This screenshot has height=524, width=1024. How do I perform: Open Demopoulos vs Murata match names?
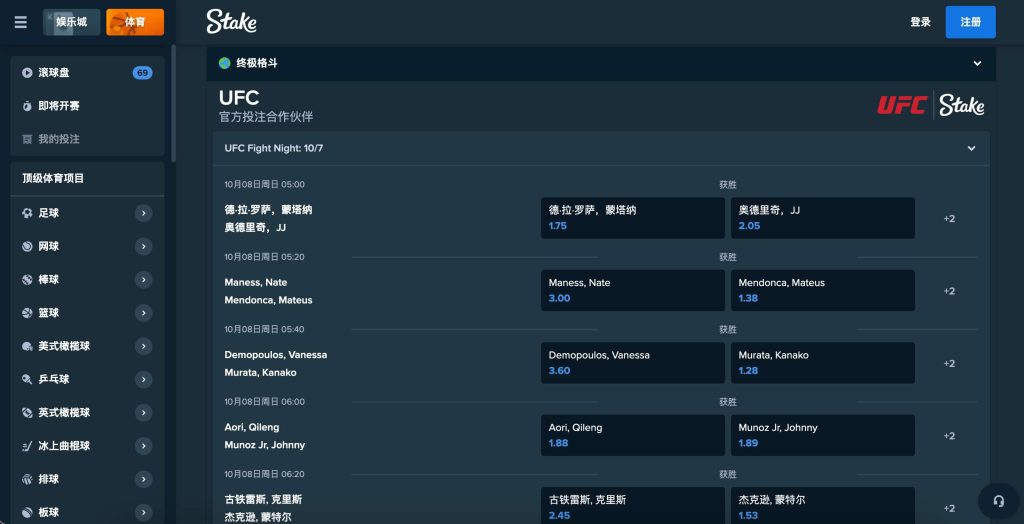pyautogui.click(x=276, y=364)
